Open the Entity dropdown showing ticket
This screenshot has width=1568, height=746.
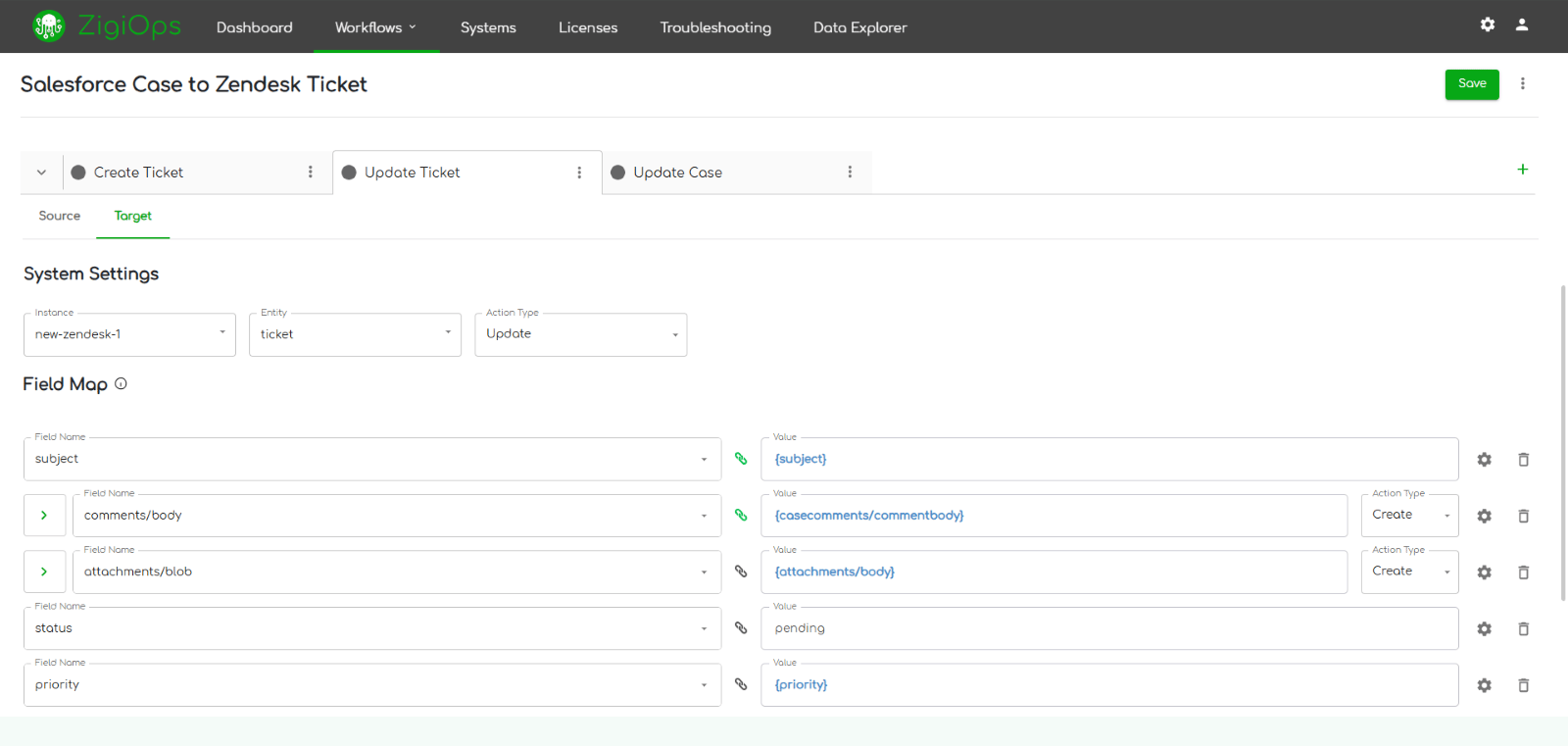[355, 334]
